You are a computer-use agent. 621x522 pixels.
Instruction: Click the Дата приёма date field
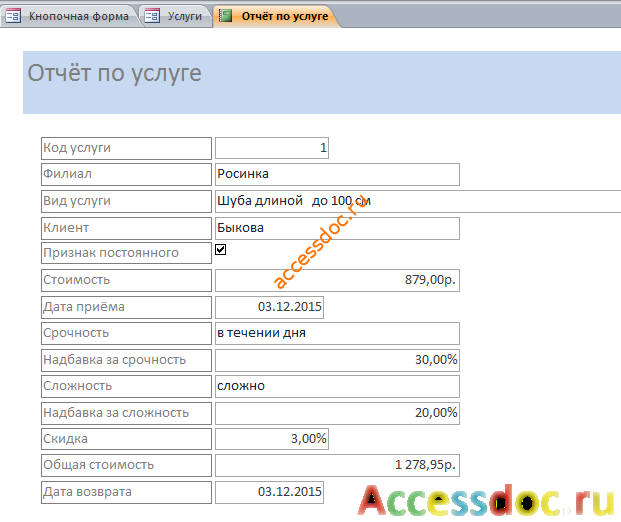[269, 307]
